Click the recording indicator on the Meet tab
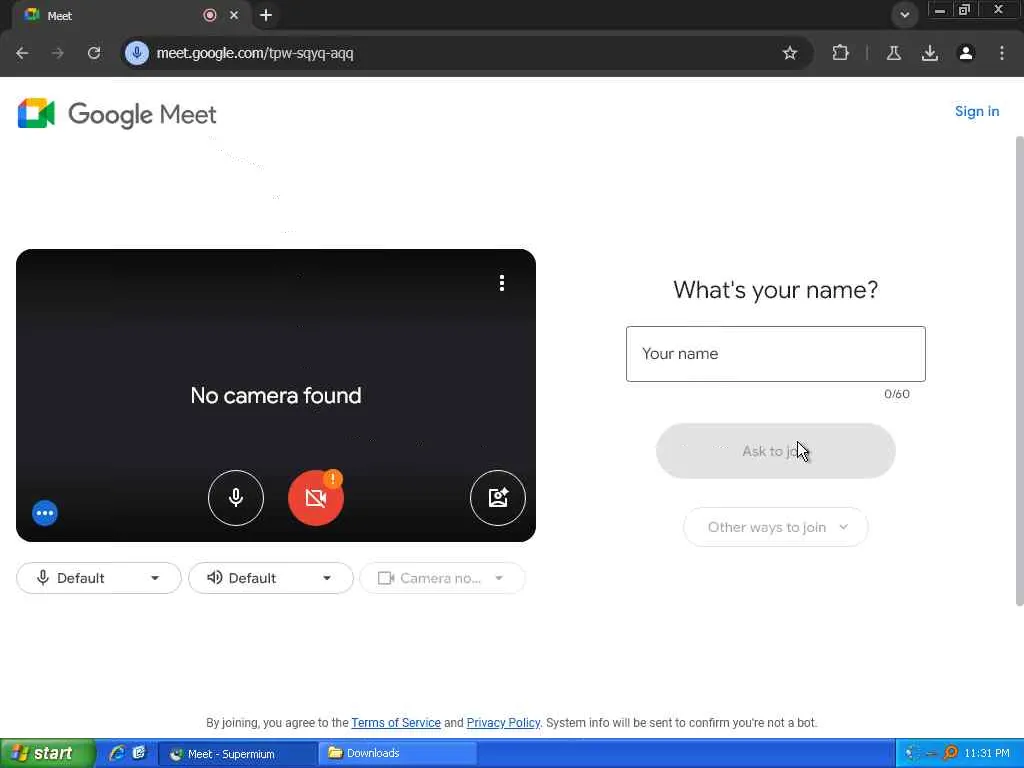Screen dimensions: 1024x768 210,15
